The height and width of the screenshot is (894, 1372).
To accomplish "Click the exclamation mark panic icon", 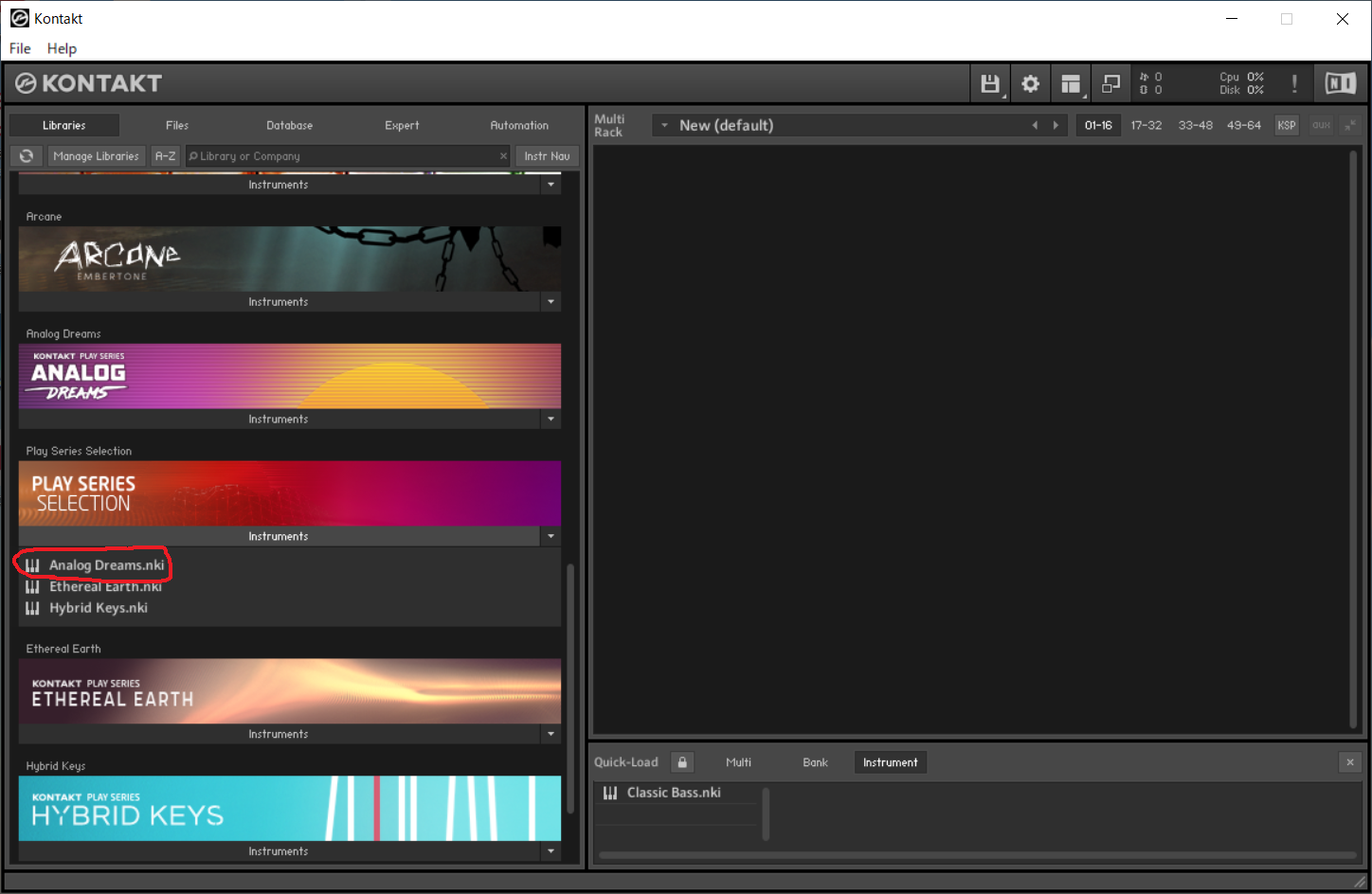I will click(1294, 84).
